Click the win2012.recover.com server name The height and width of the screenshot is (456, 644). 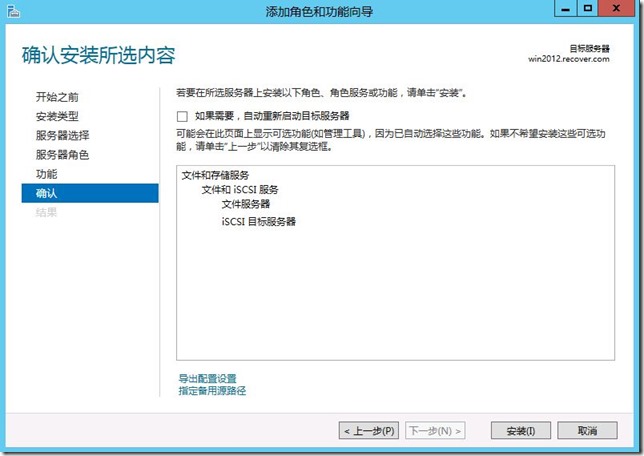pos(568,59)
